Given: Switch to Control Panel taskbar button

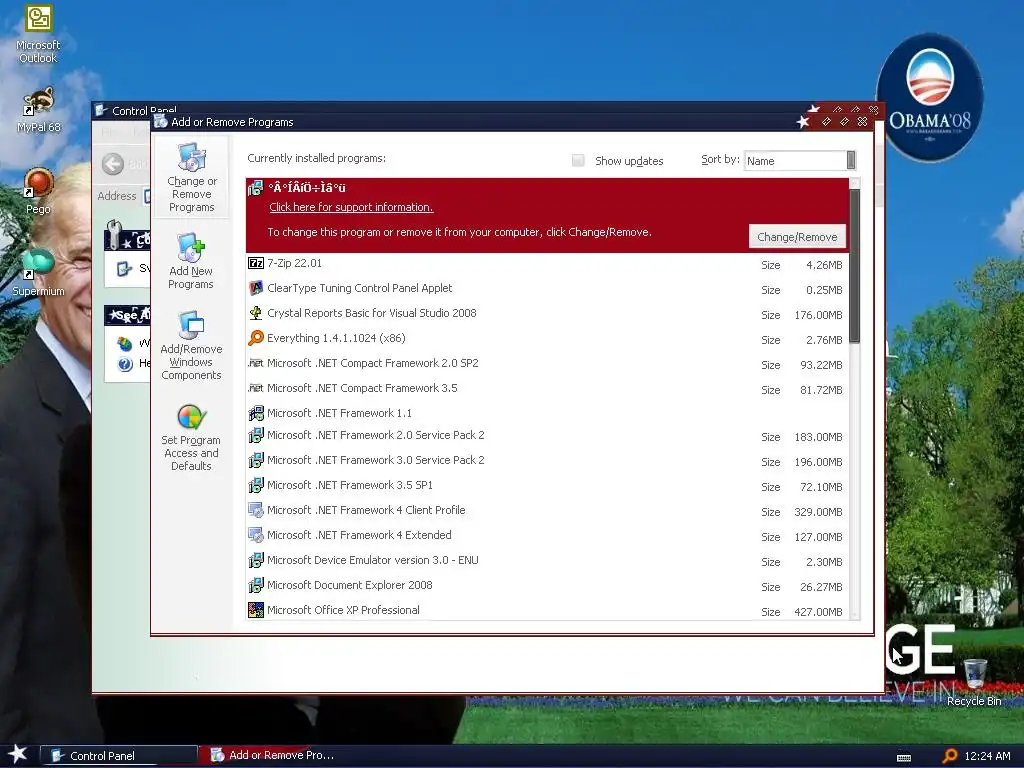Looking at the screenshot, I should (119, 756).
